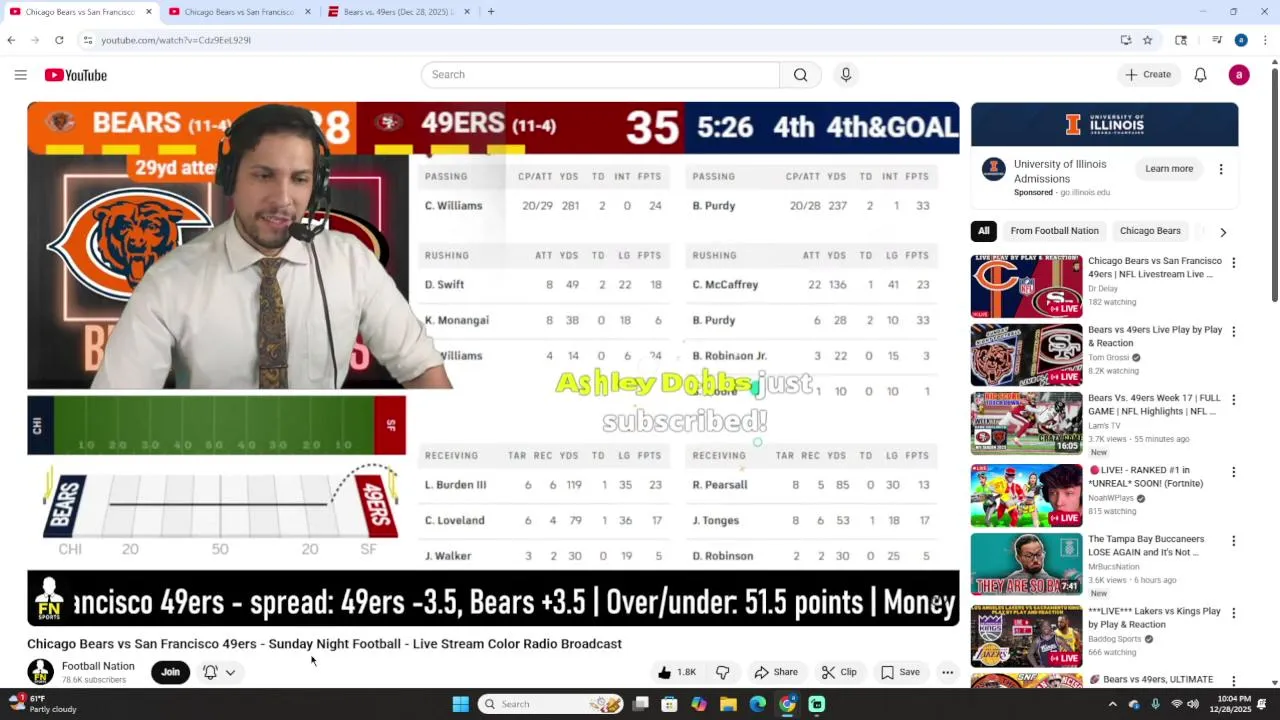
Task: Open Tampa Bay Buccaneers LOSE AGAIN video
Action: 1146,545
